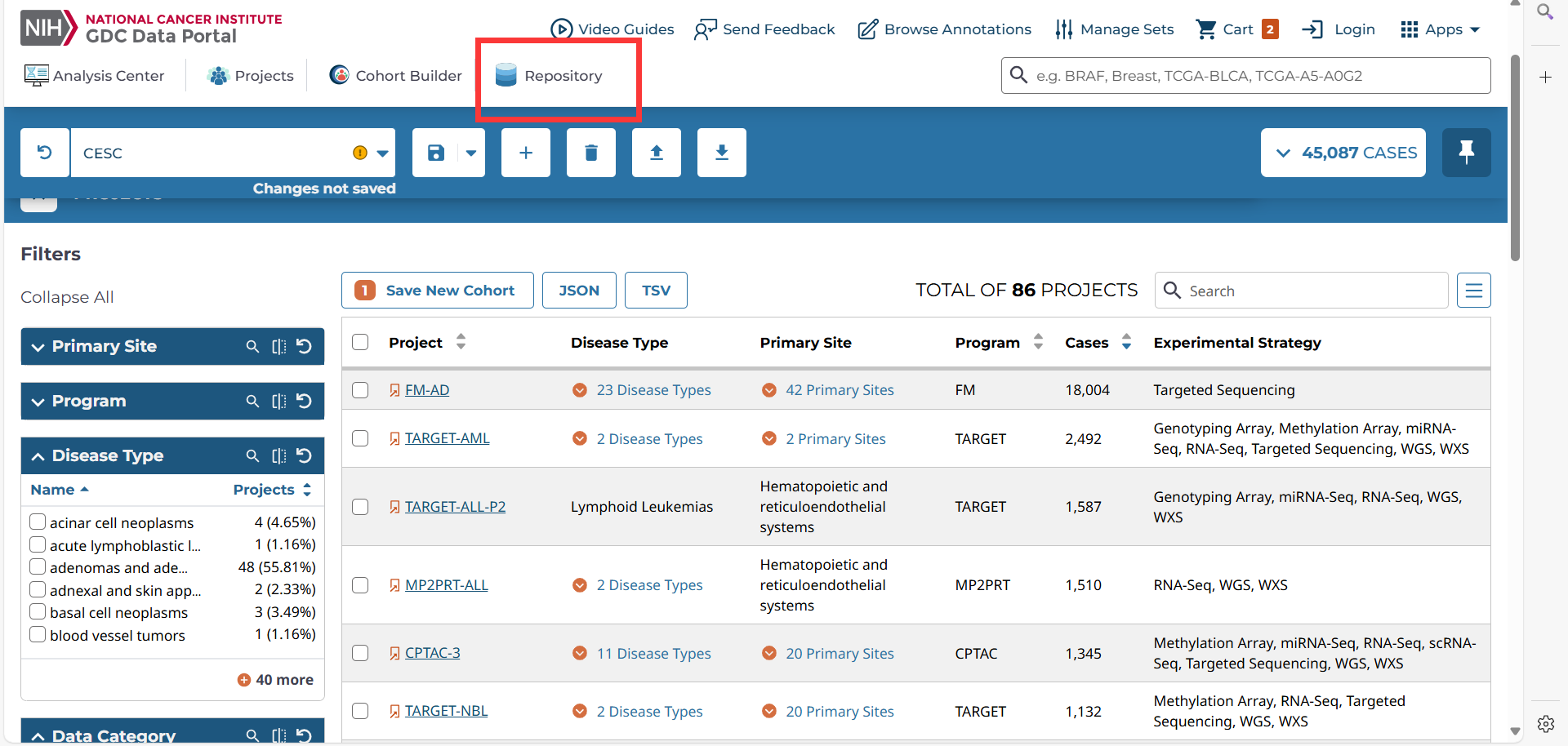Select the TARGET-AML project checkbox
1568x746 pixels.
(360, 438)
